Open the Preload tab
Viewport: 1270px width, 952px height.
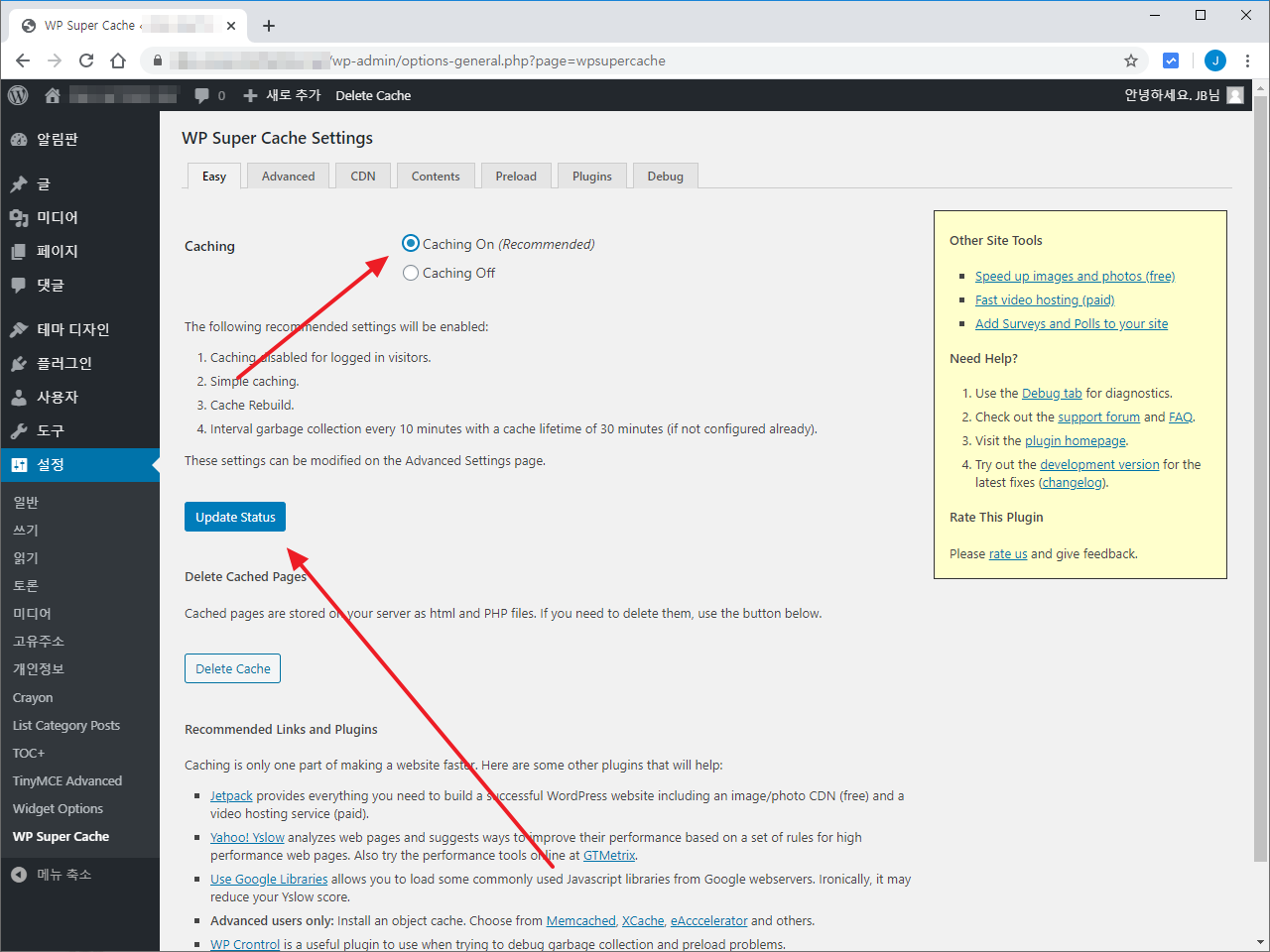[516, 176]
